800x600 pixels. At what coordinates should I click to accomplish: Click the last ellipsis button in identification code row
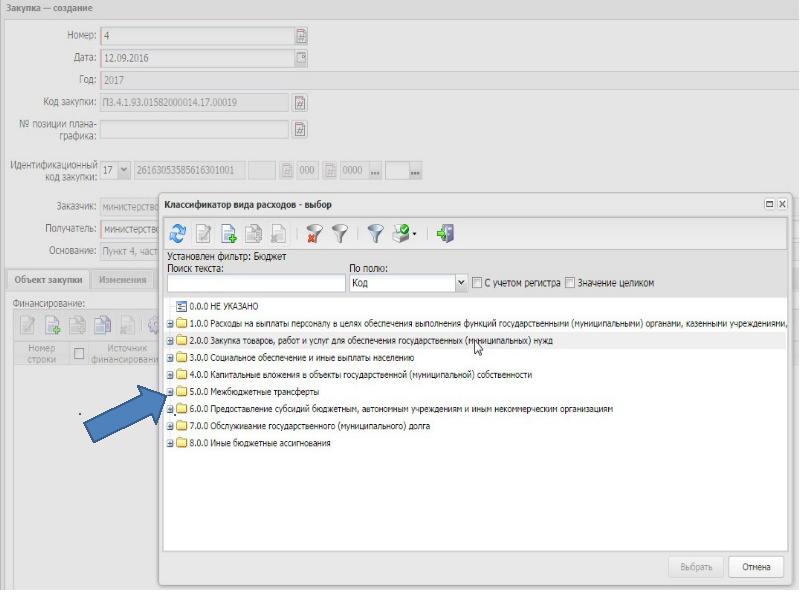415,171
